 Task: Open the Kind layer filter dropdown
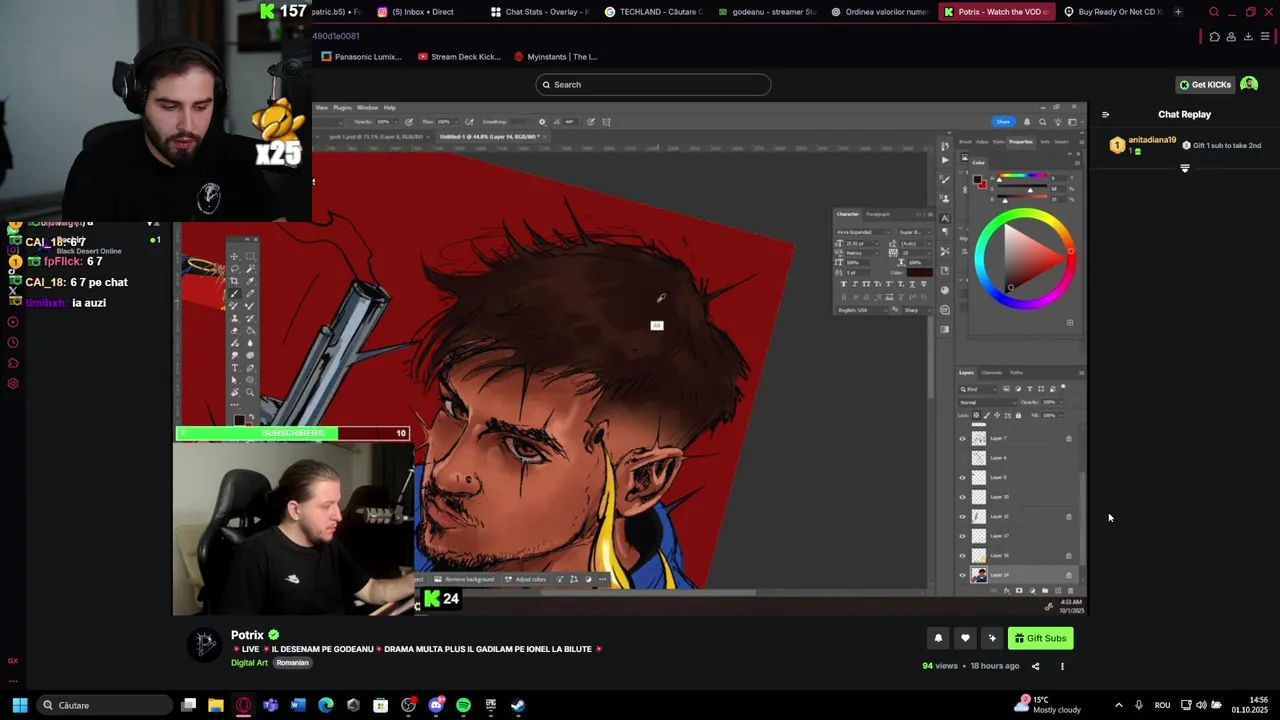coord(978,389)
